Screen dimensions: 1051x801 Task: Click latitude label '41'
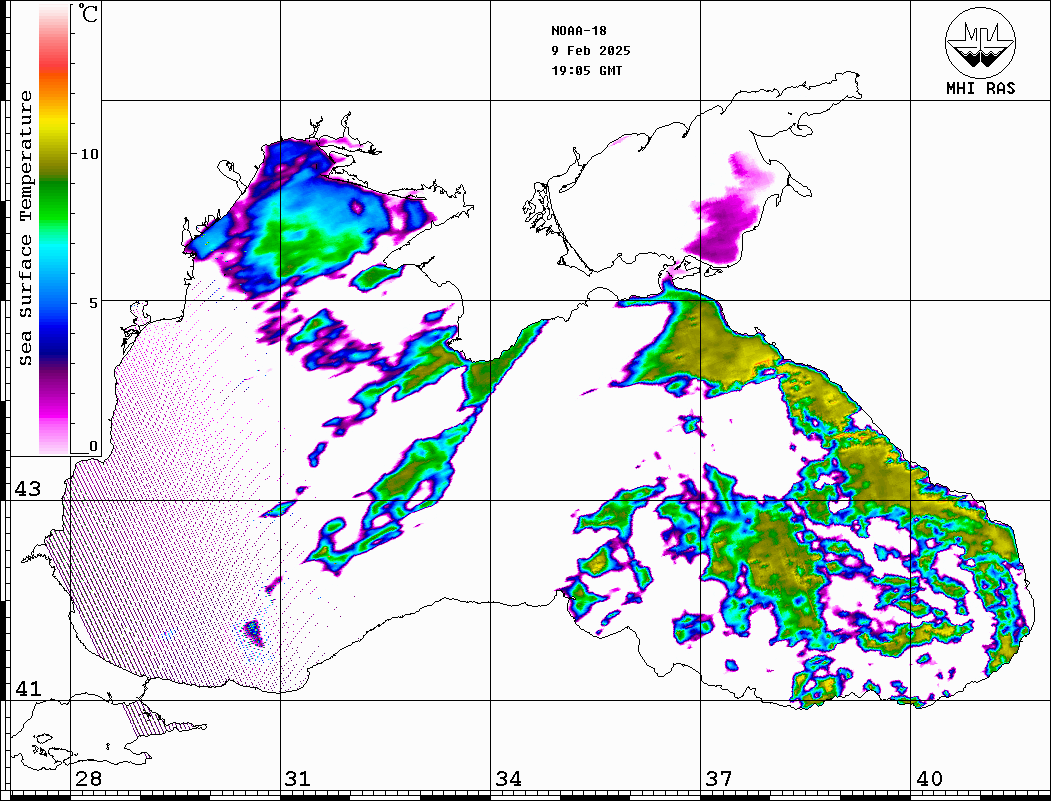point(28,689)
